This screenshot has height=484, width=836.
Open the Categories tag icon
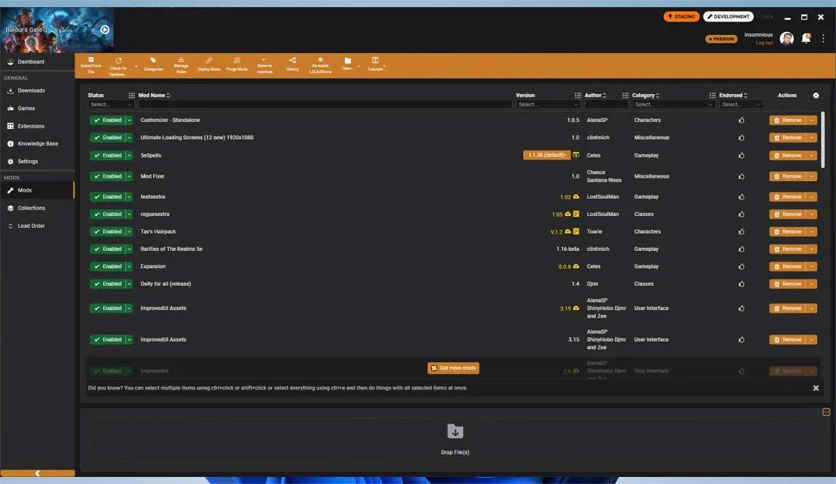pyautogui.click(x=153, y=60)
